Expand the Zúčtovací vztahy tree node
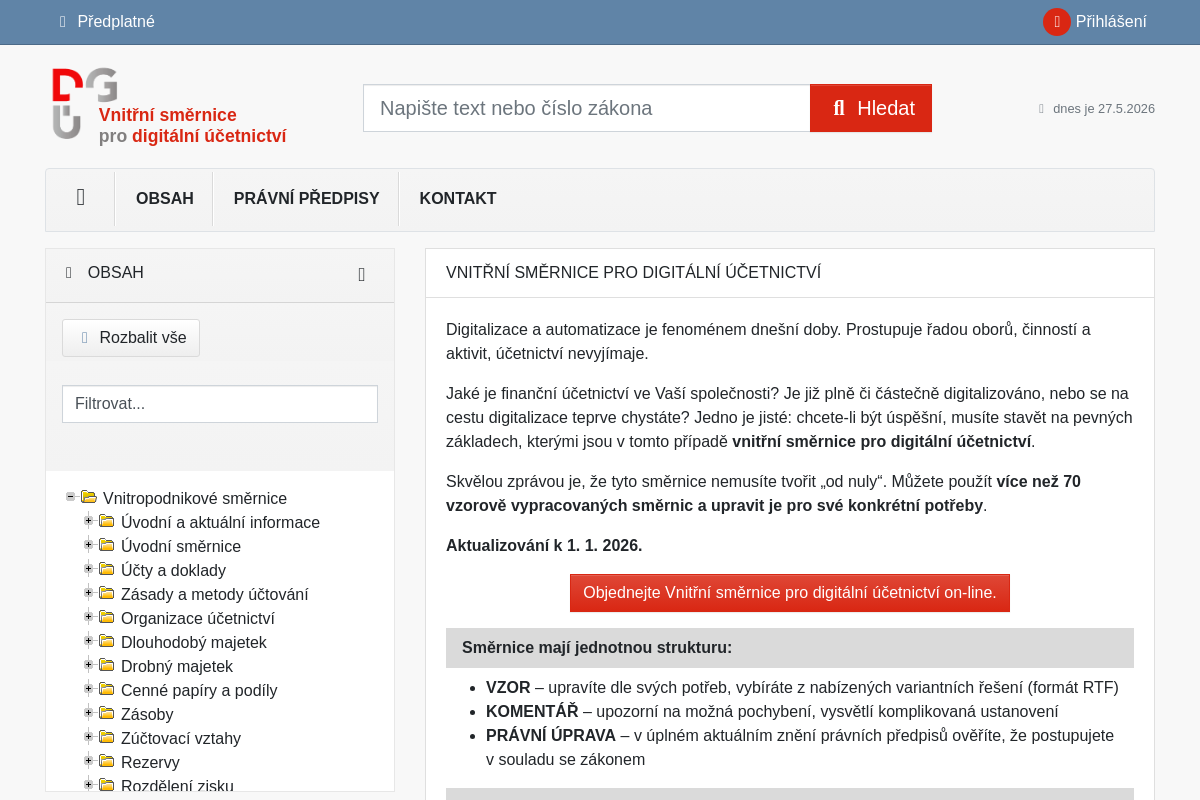The width and height of the screenshot is (1200, 800). [88, 736]
